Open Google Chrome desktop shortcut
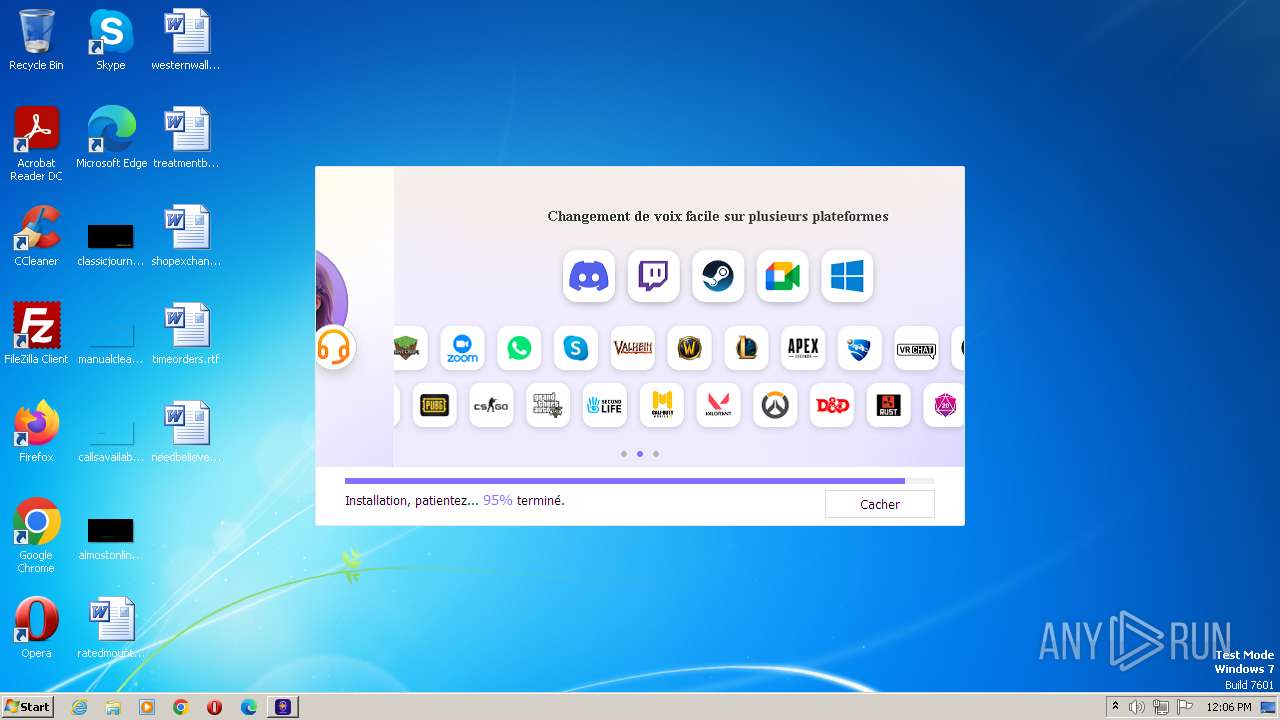This screenshot has height=720, width=1280. click(x=36, y=536)
